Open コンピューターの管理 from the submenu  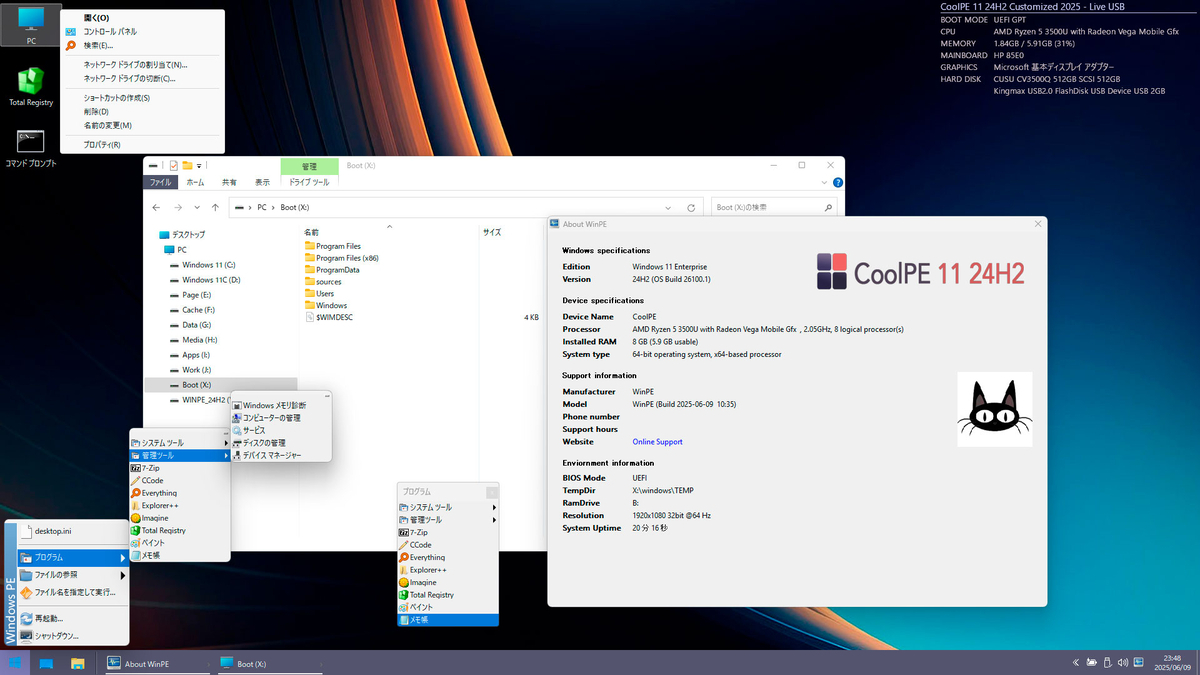(281, 418)
